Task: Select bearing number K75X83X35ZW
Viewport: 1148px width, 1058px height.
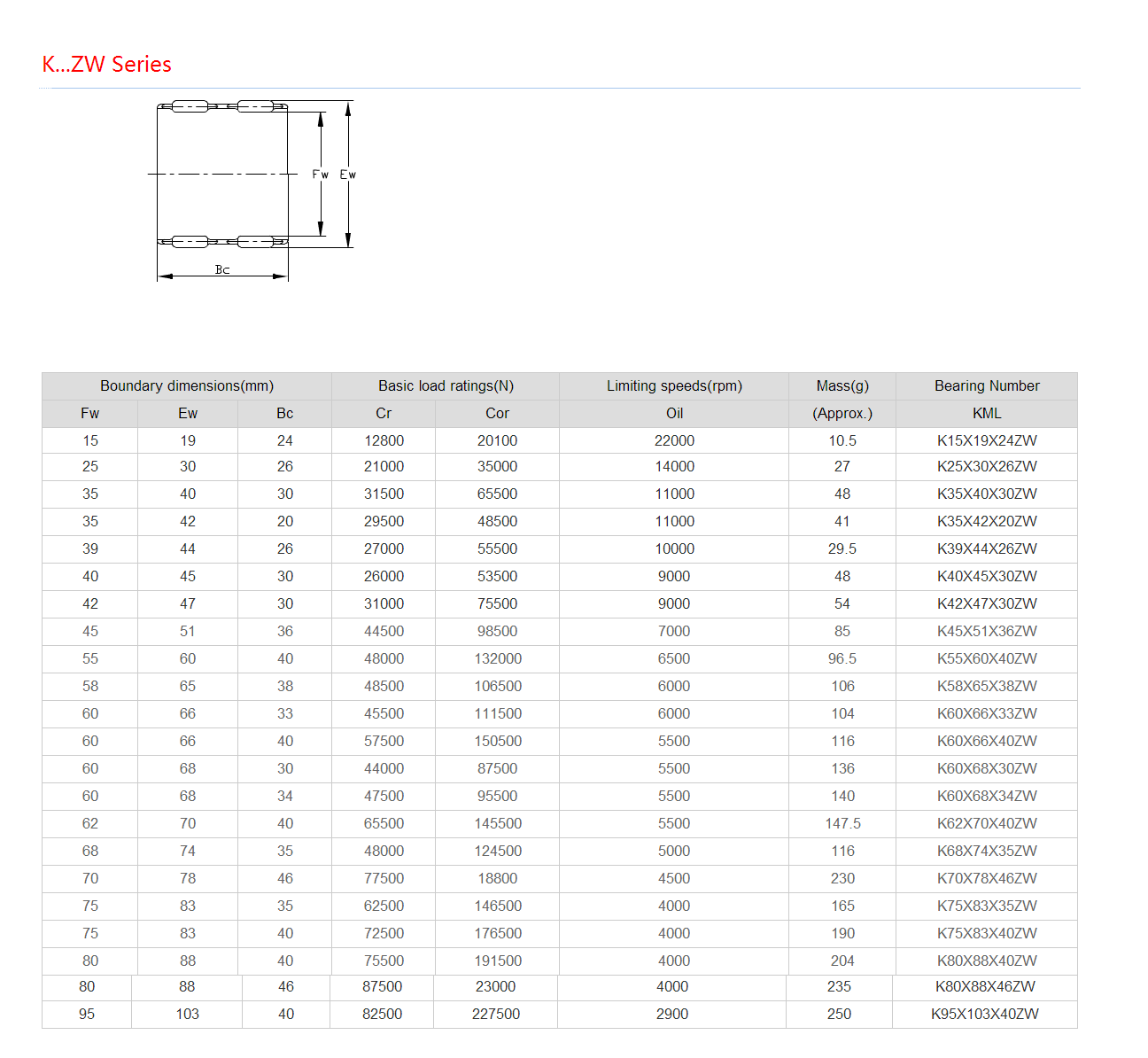Action: click(x=987, y=906)
